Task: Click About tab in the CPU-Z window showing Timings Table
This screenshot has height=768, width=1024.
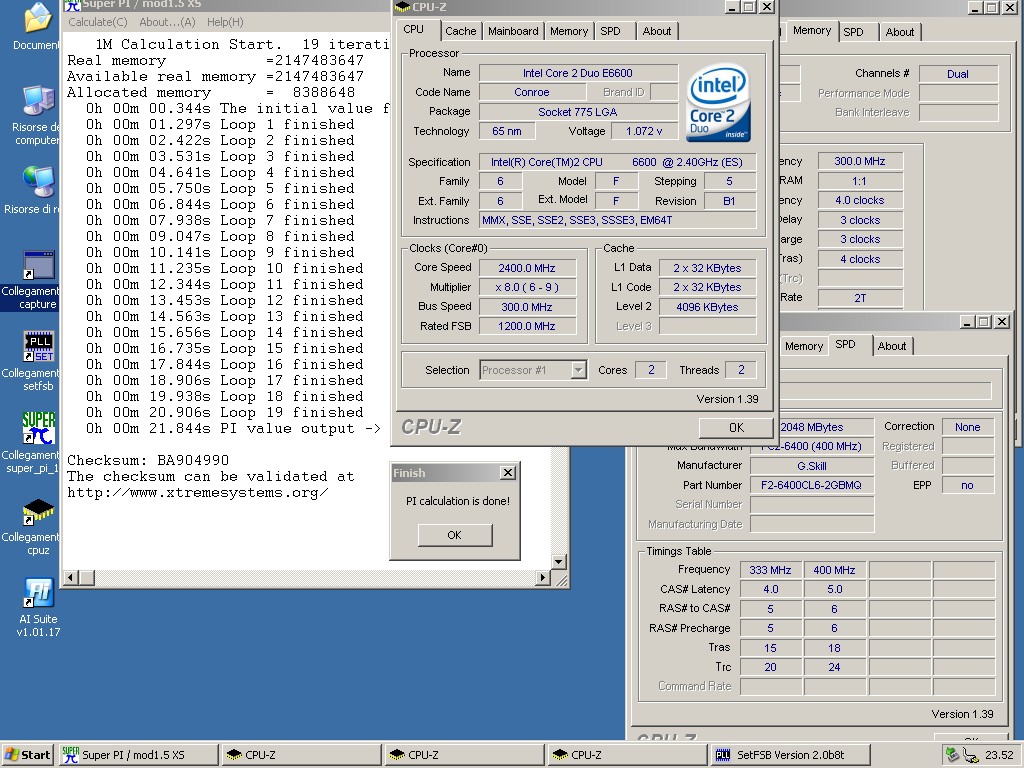Action: pos(892,346)
